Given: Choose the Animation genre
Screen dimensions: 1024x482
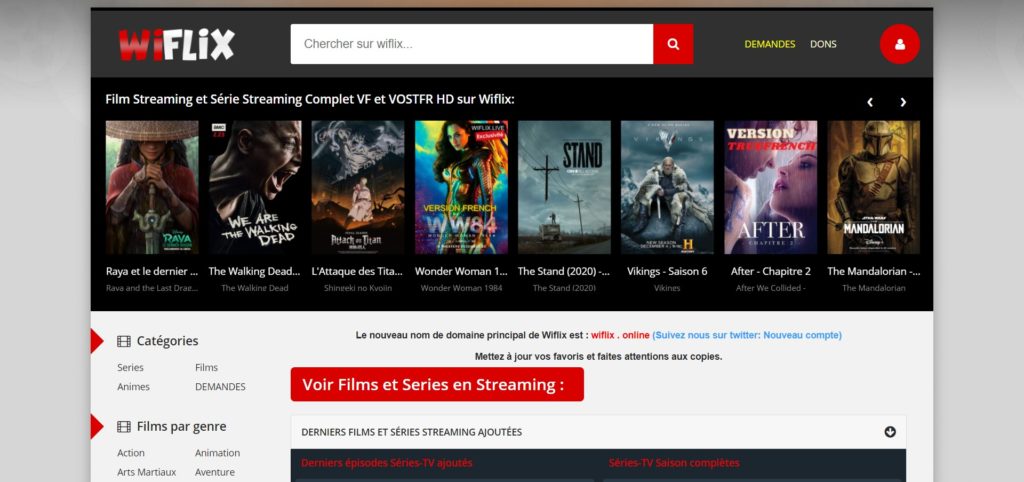Looking at the screenshot, I should (x=217, y=453).
